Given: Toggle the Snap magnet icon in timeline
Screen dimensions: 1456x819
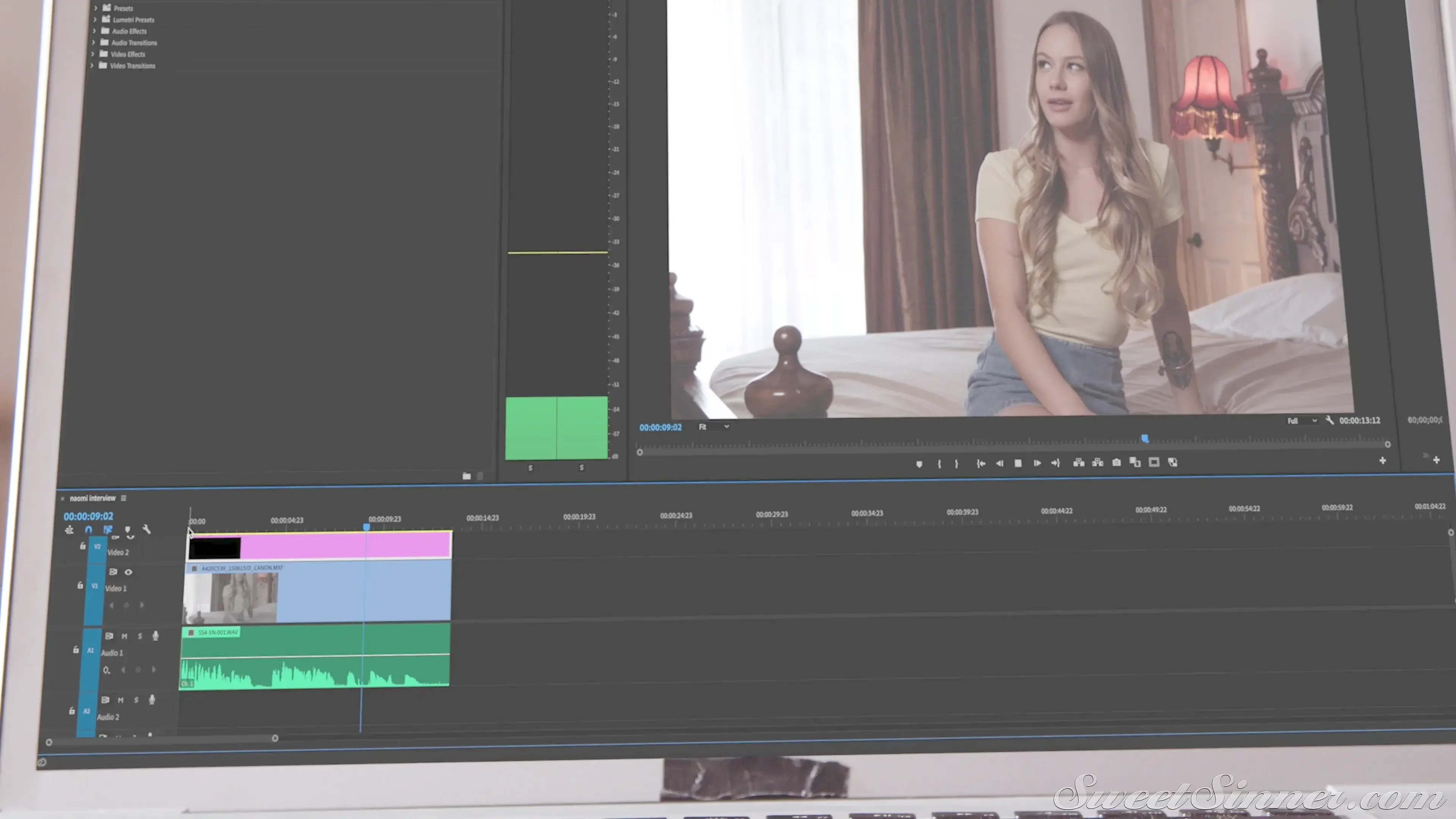Looking at the screenshot, I should tap(88, 530).
